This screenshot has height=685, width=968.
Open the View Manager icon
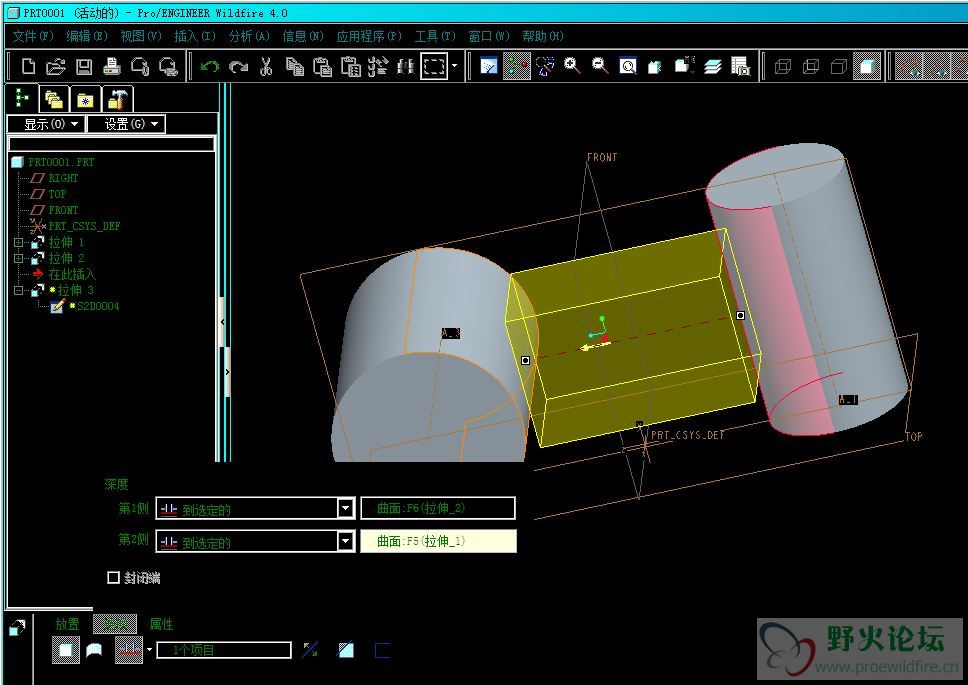tap(740, 66)
